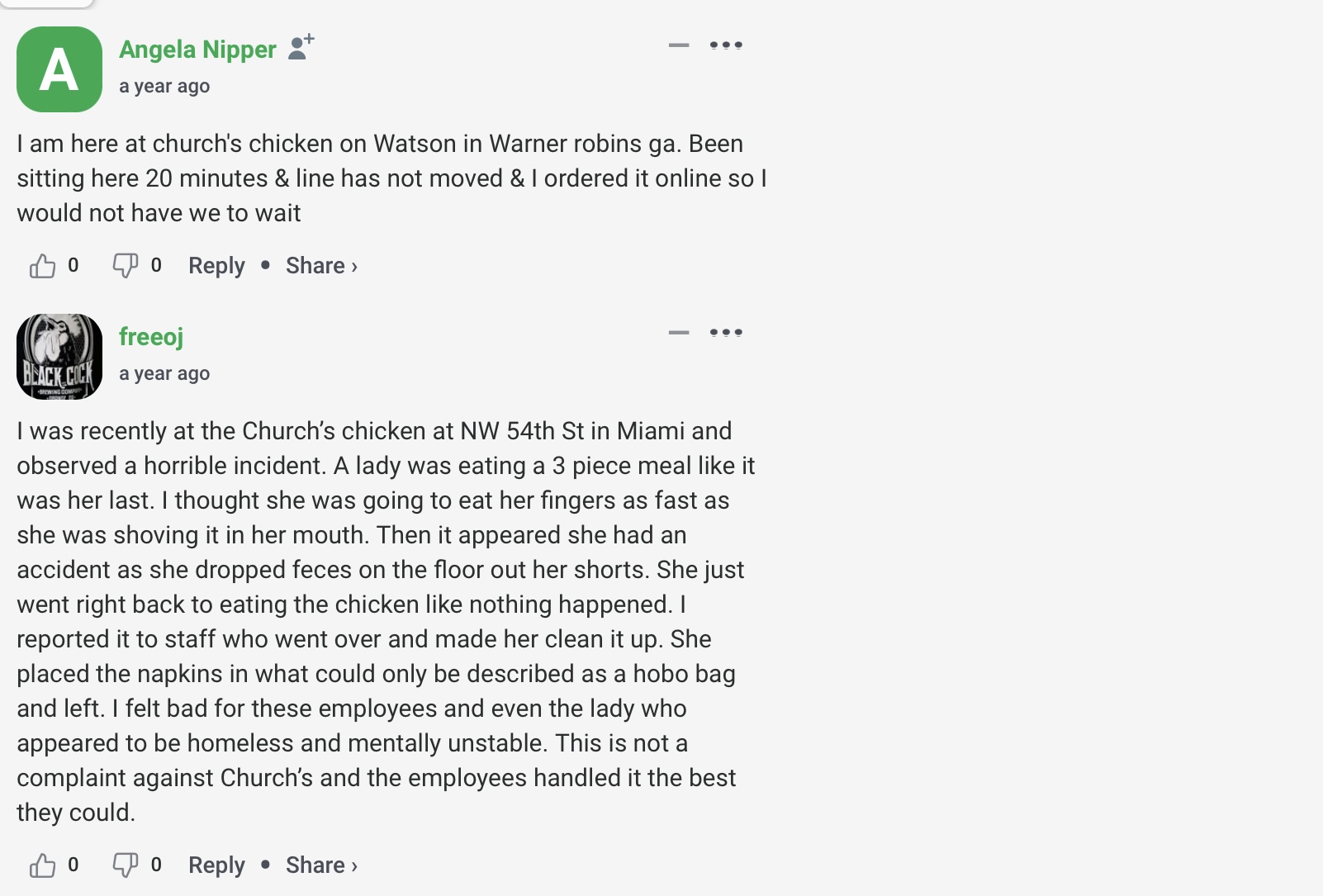Click the timestamp under Angela Nipper

[164, 86]
